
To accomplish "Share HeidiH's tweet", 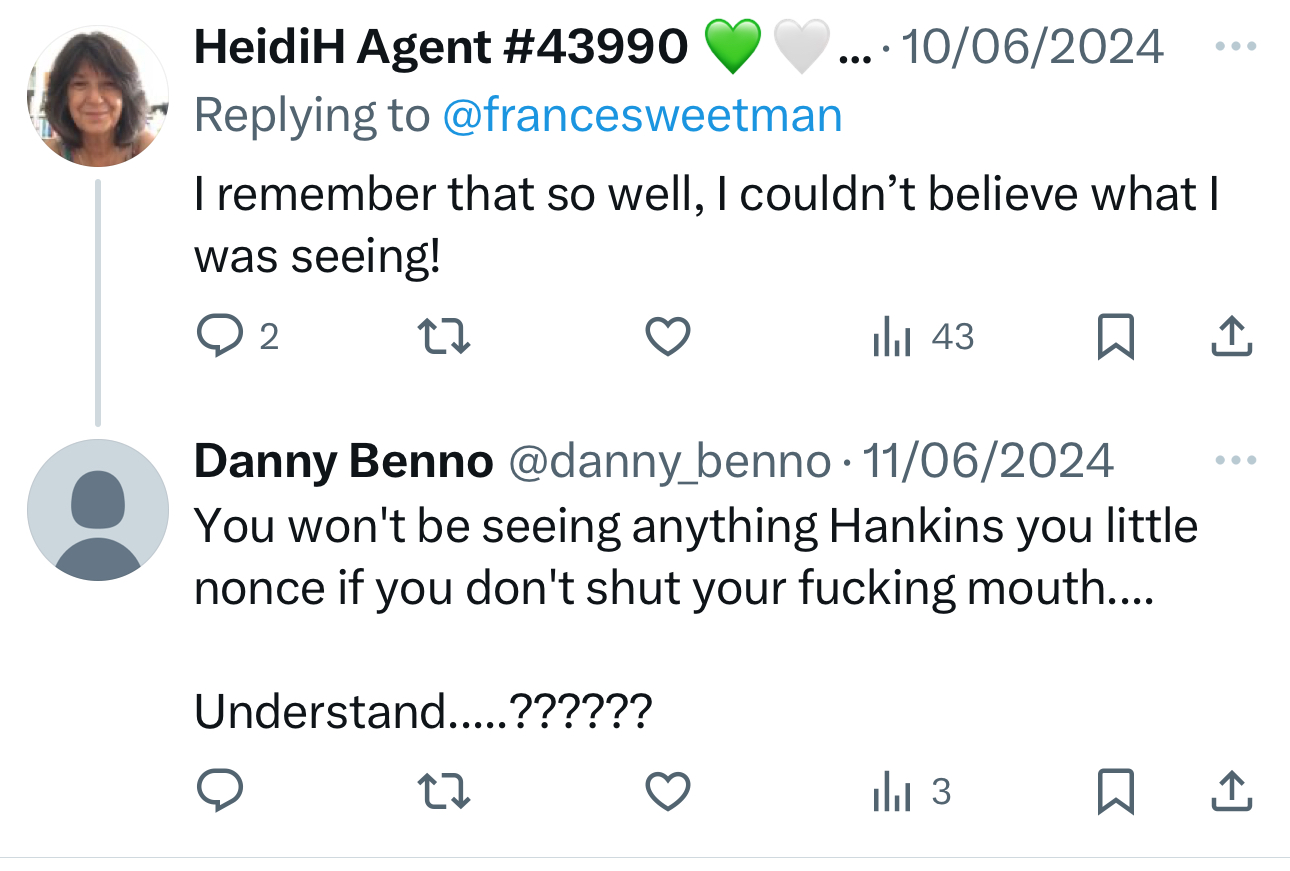I will click(x=1231, y=337).
